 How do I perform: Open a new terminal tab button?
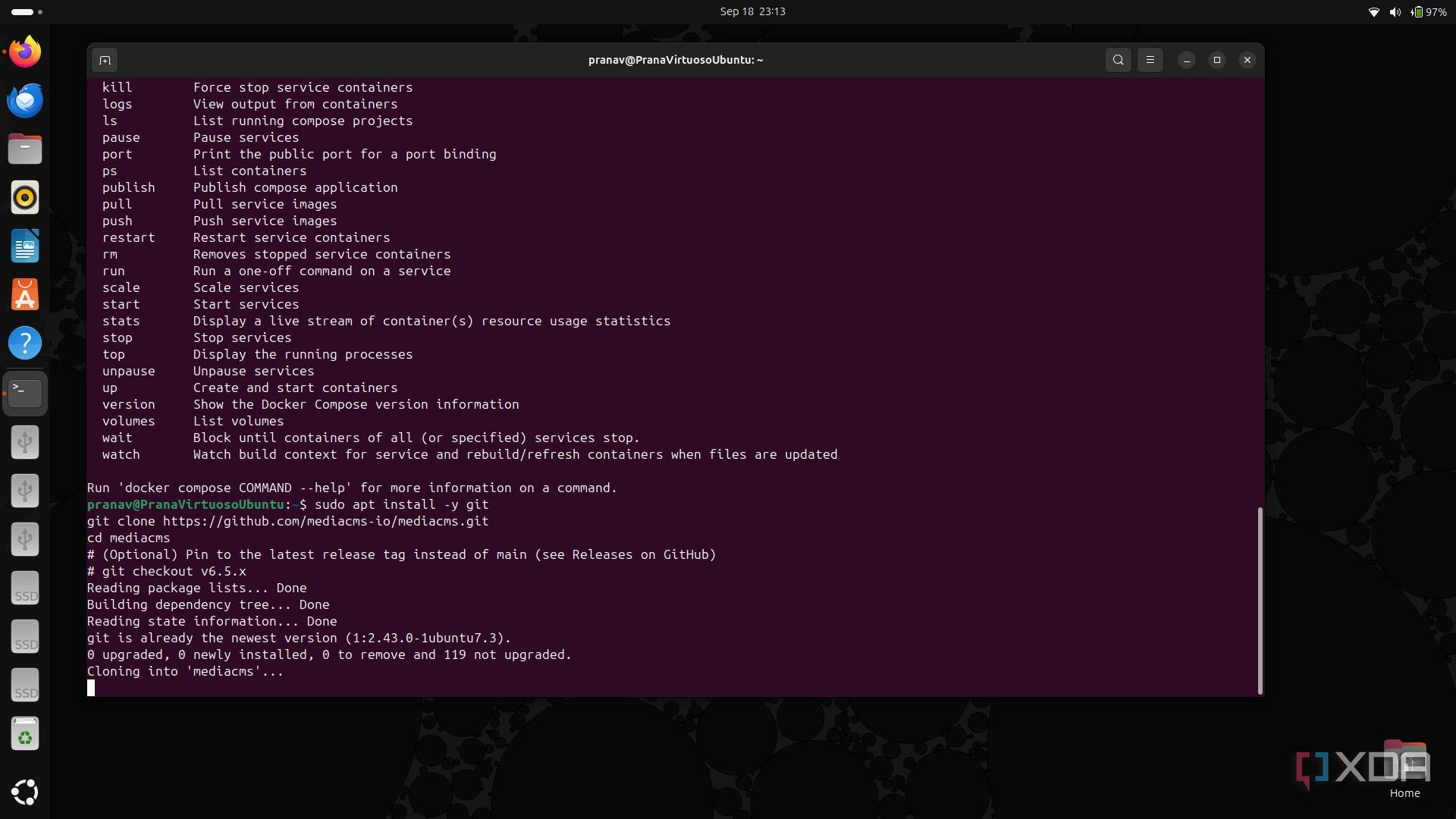click(105, 60)
